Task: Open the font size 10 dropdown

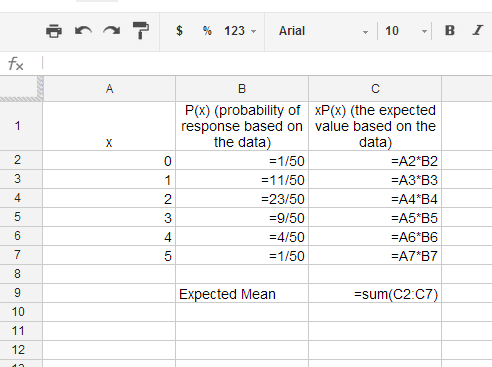Action: [x=406, y=31]
